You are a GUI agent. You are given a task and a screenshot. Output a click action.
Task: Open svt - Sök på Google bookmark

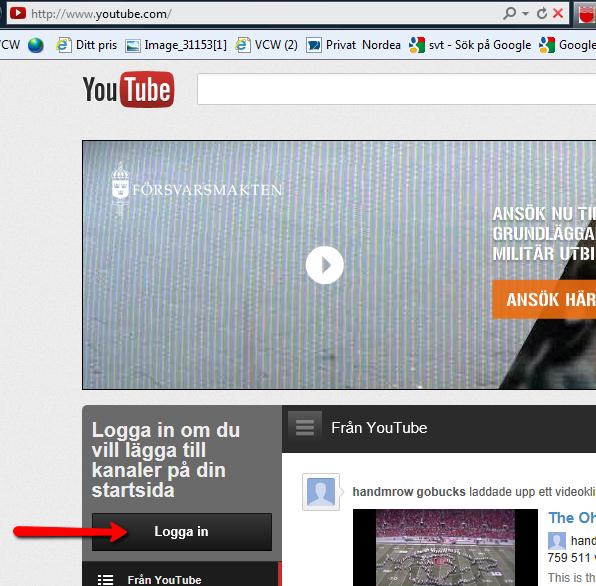470,45
